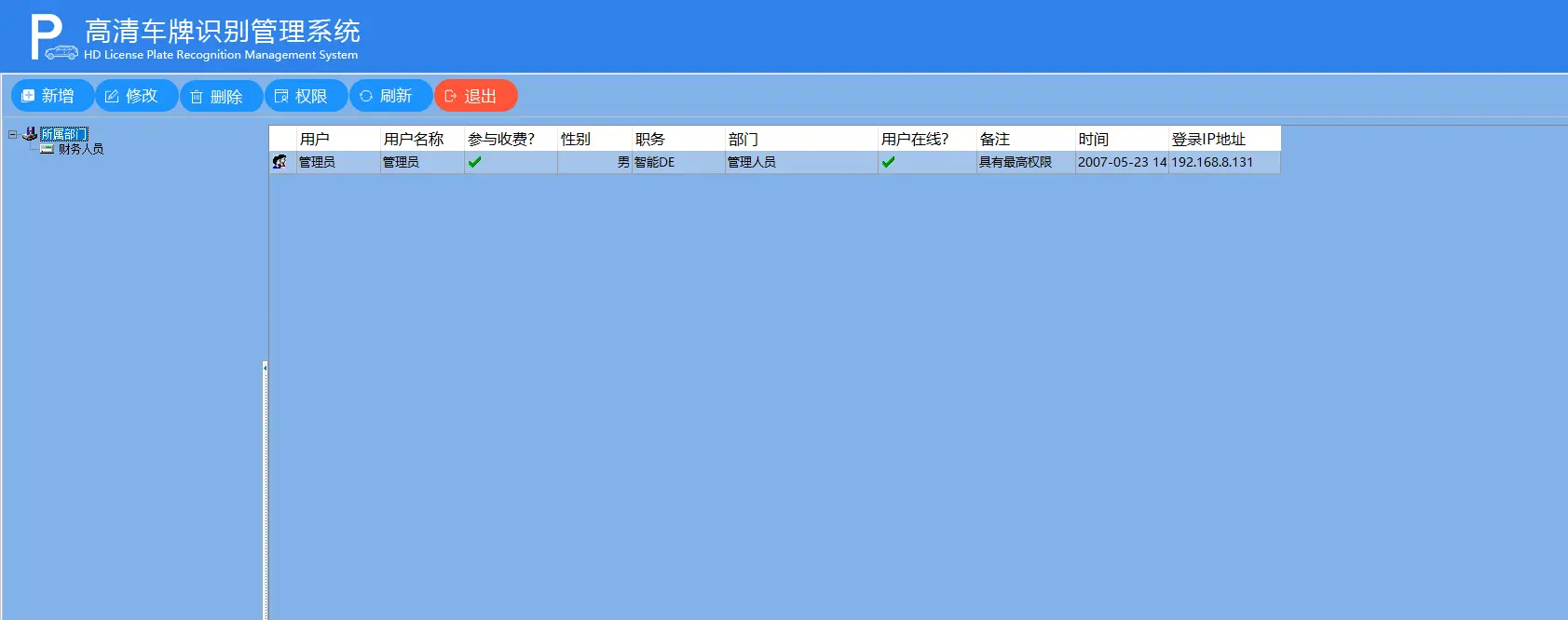1568x620 pixels.
Task: Select 财务人员 in the department tree
Action: pyautogui.click(x=81, y=149)
